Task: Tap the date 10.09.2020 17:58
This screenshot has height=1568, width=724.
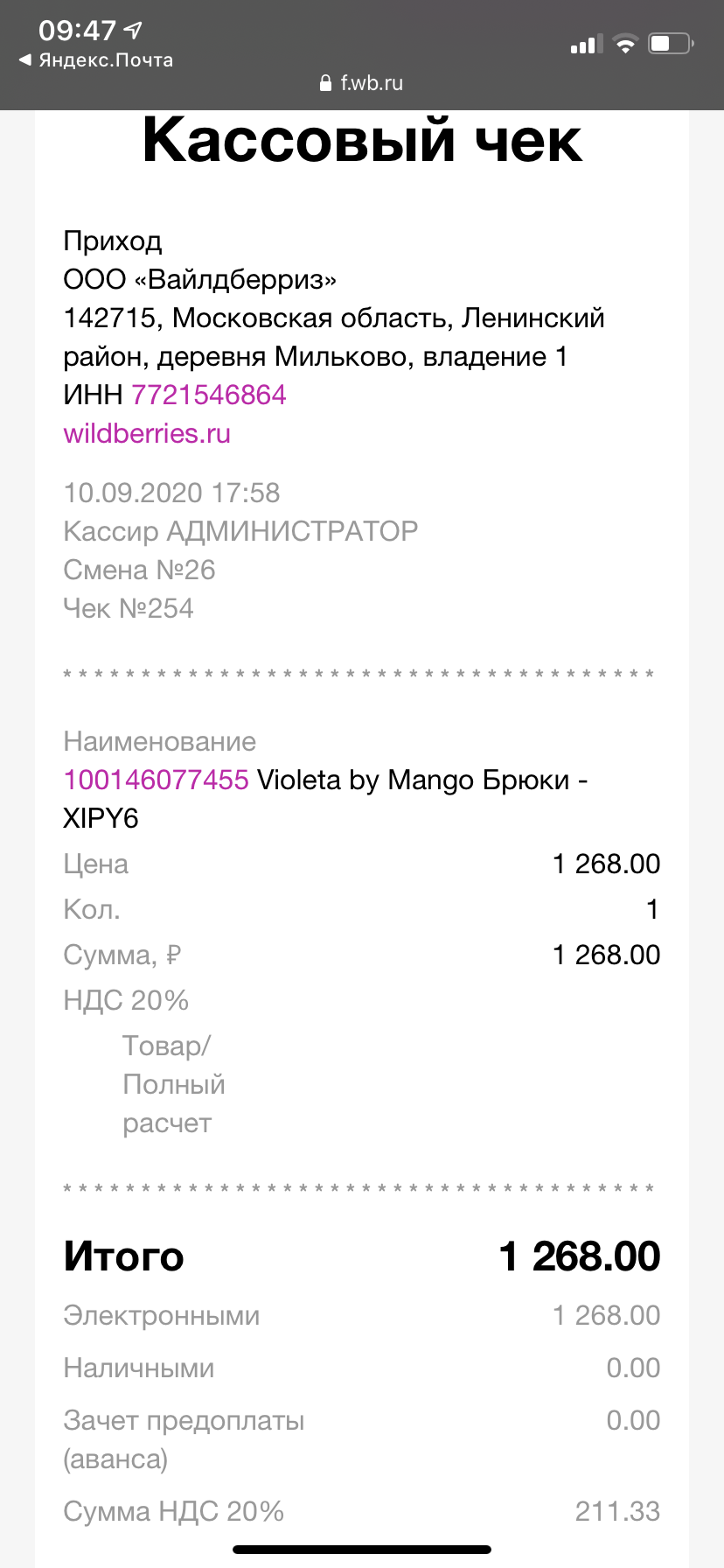Action: (171, 493)
